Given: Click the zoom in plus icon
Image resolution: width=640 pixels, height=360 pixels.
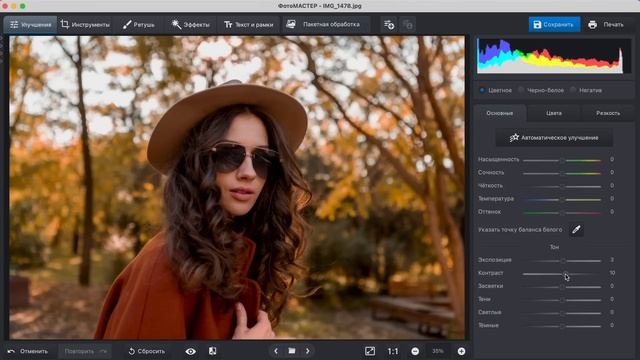Looking at the screenshot, I should click(461, 351).
